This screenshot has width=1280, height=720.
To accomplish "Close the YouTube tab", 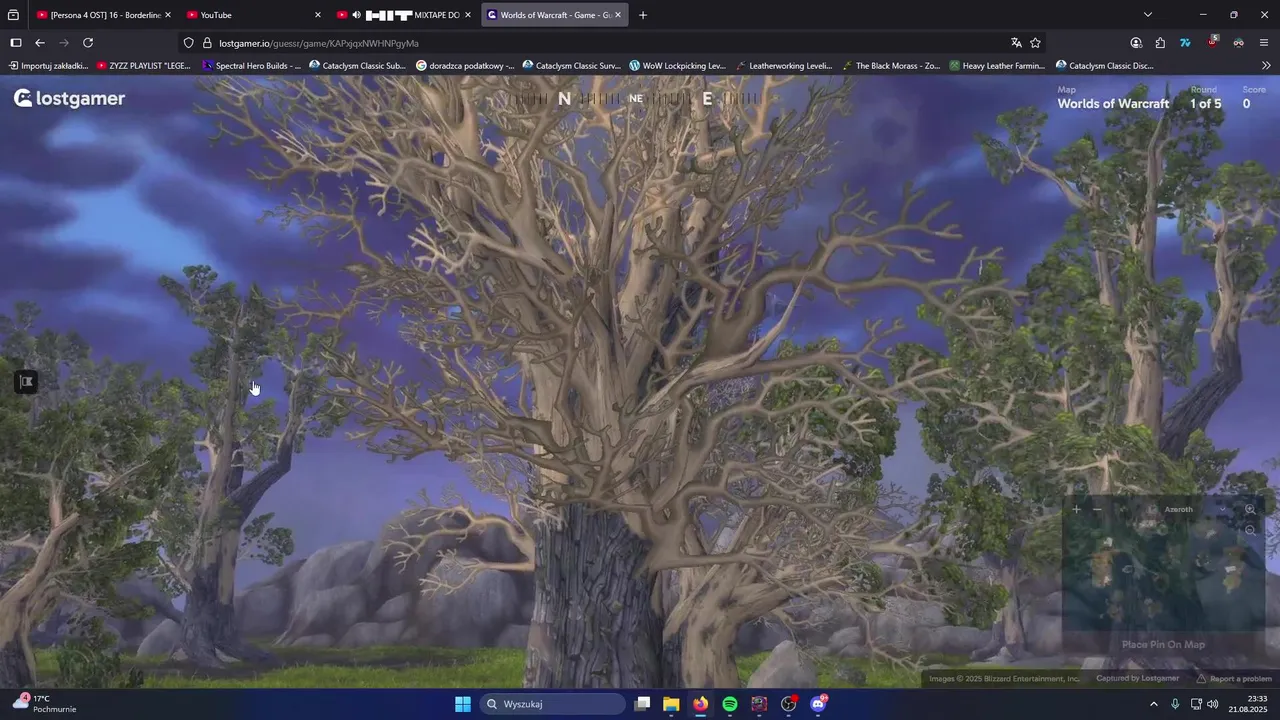I will pyautogui.click(x=318, y=15).
